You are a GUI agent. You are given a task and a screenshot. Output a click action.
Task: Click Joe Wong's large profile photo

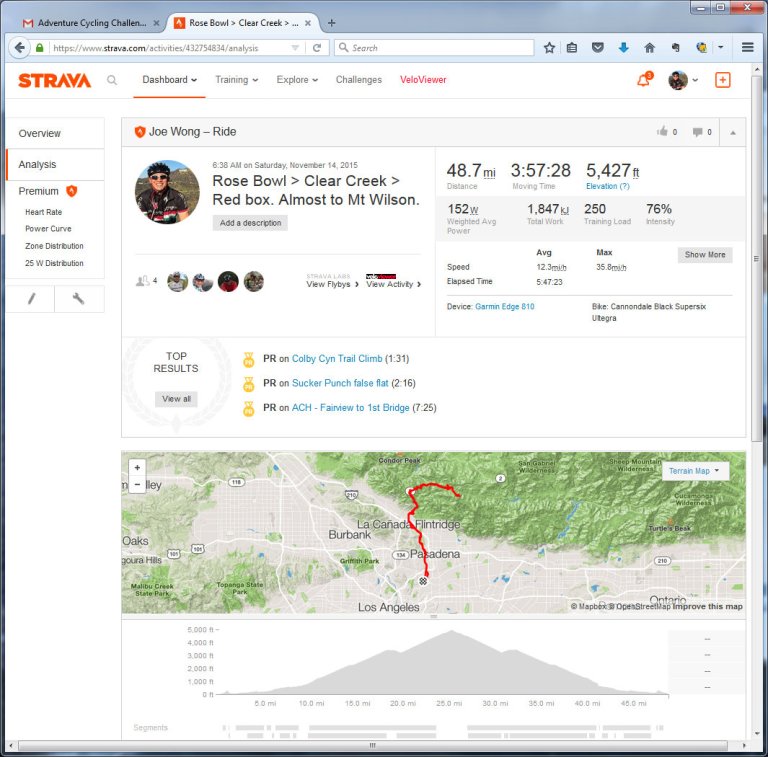(x=167, y=192)
